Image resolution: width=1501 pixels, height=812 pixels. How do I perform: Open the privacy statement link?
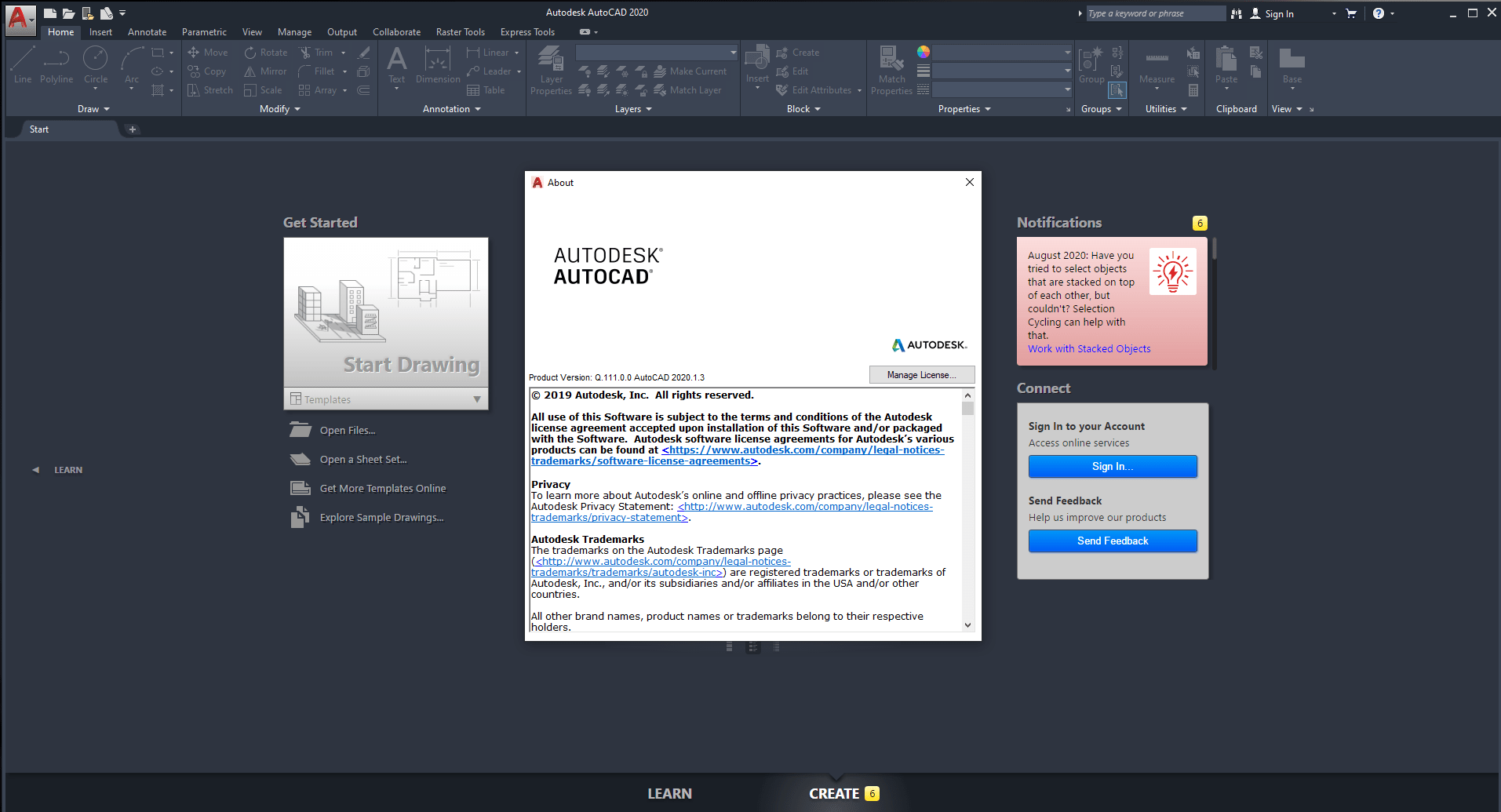click(x=732, y=512)
